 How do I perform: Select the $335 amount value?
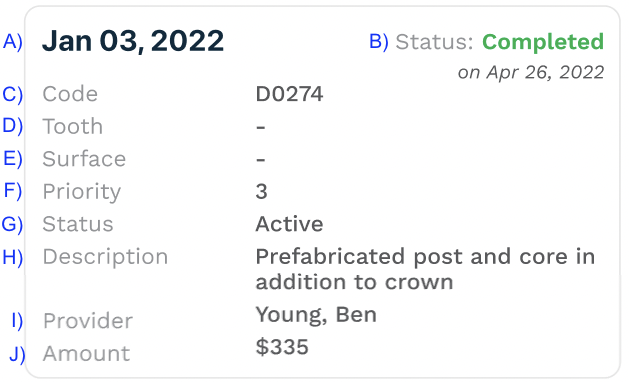point(282,347)
